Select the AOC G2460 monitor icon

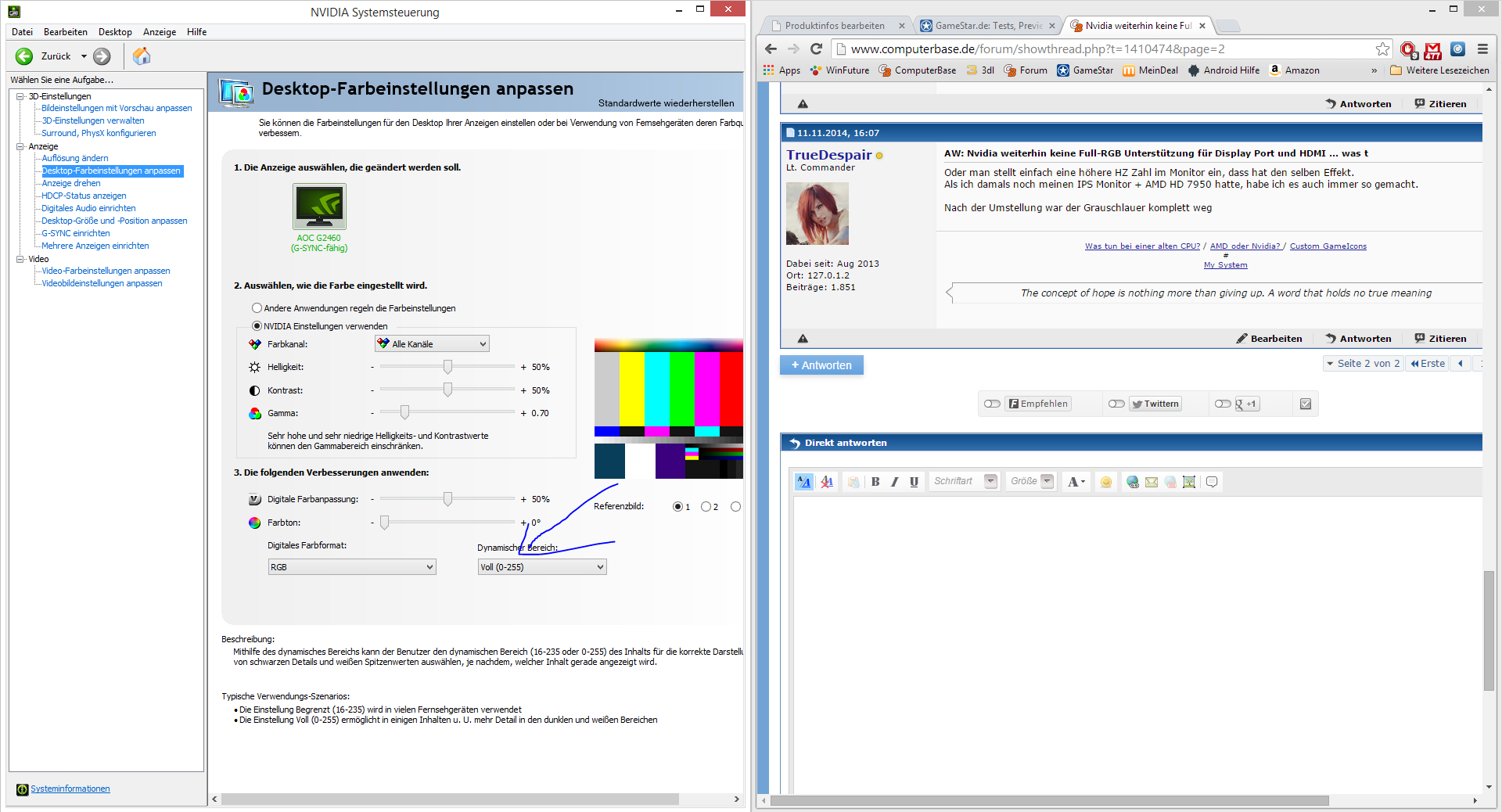[x=319, y=207]
